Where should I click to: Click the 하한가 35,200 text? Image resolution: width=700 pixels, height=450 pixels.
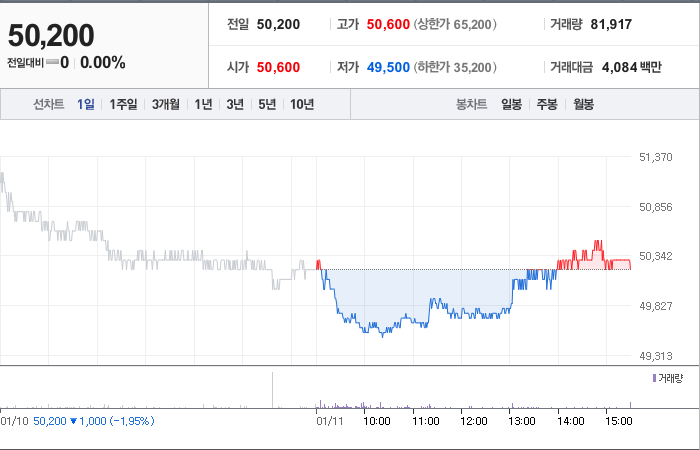tap(455, 67)
